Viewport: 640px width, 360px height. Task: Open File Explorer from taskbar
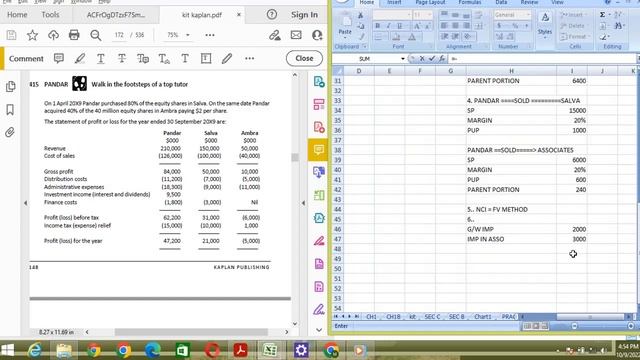point(64,350)
